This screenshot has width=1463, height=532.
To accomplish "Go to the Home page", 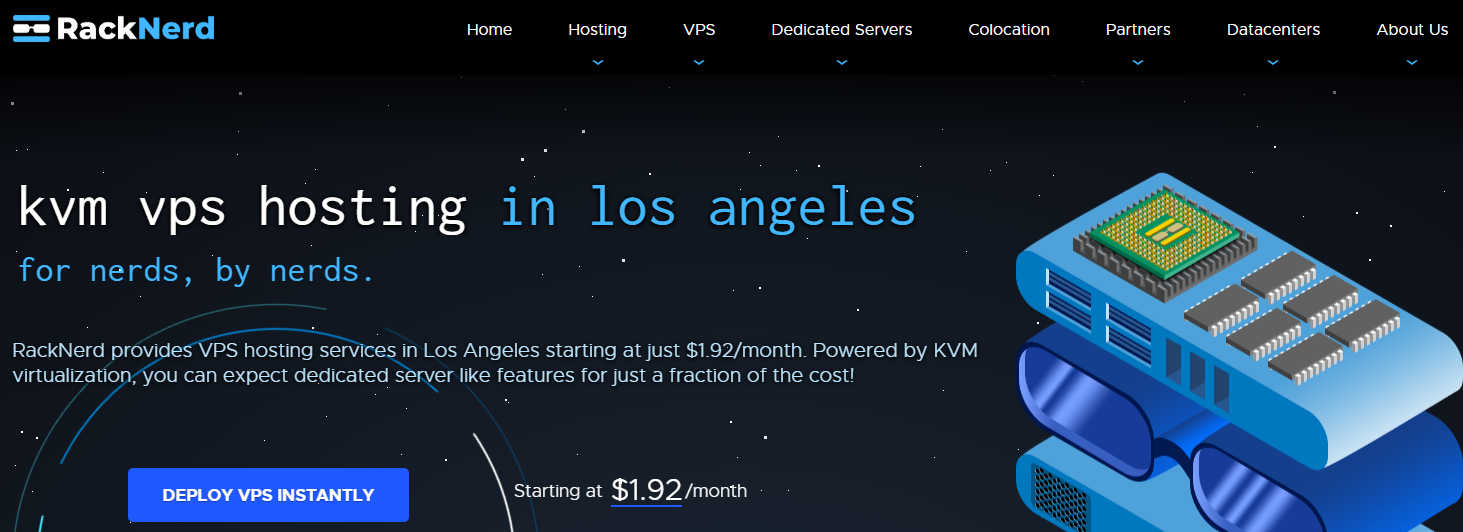I will click(x=489, y=30).
